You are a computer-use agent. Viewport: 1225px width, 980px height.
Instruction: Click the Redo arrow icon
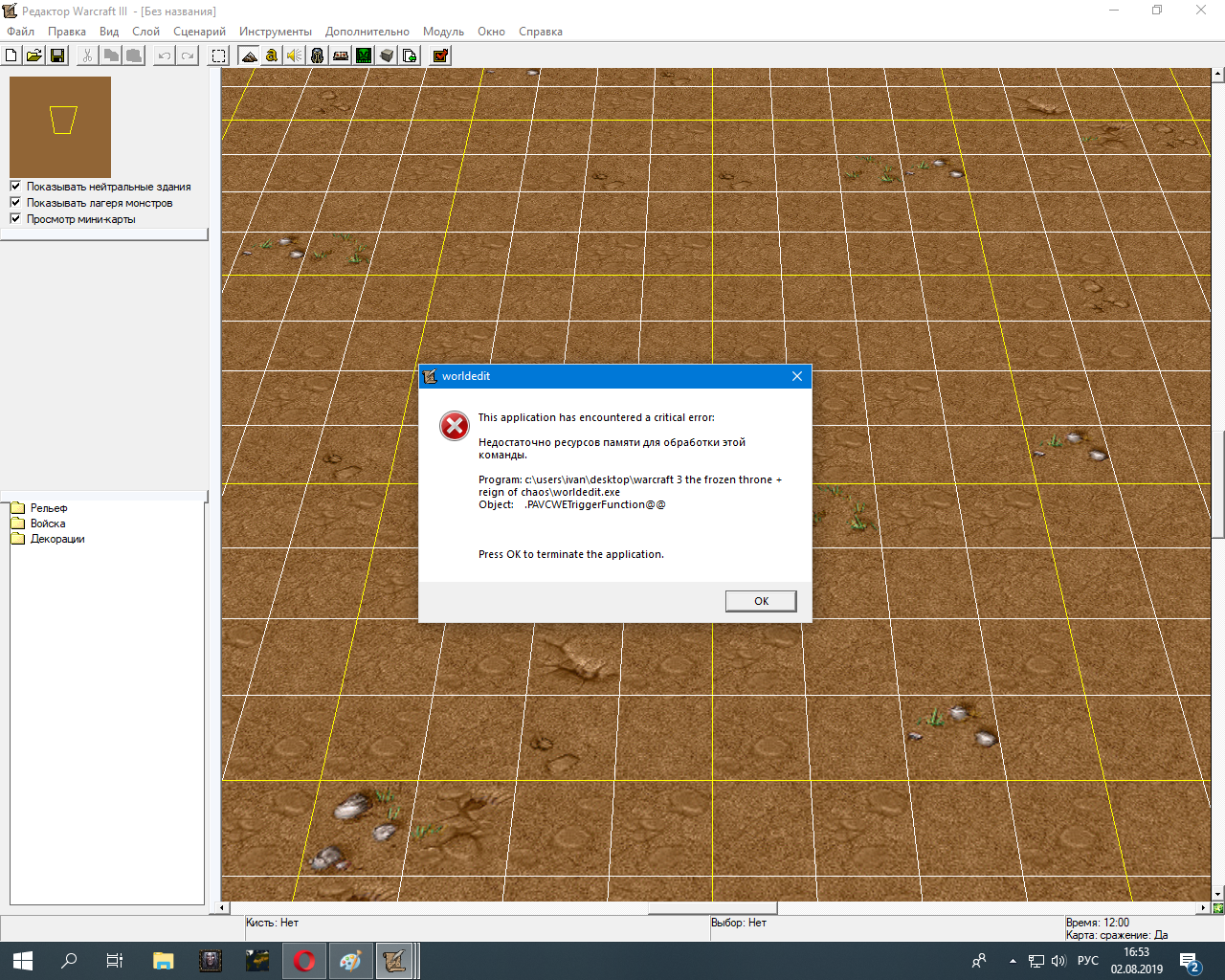(188, 56)
